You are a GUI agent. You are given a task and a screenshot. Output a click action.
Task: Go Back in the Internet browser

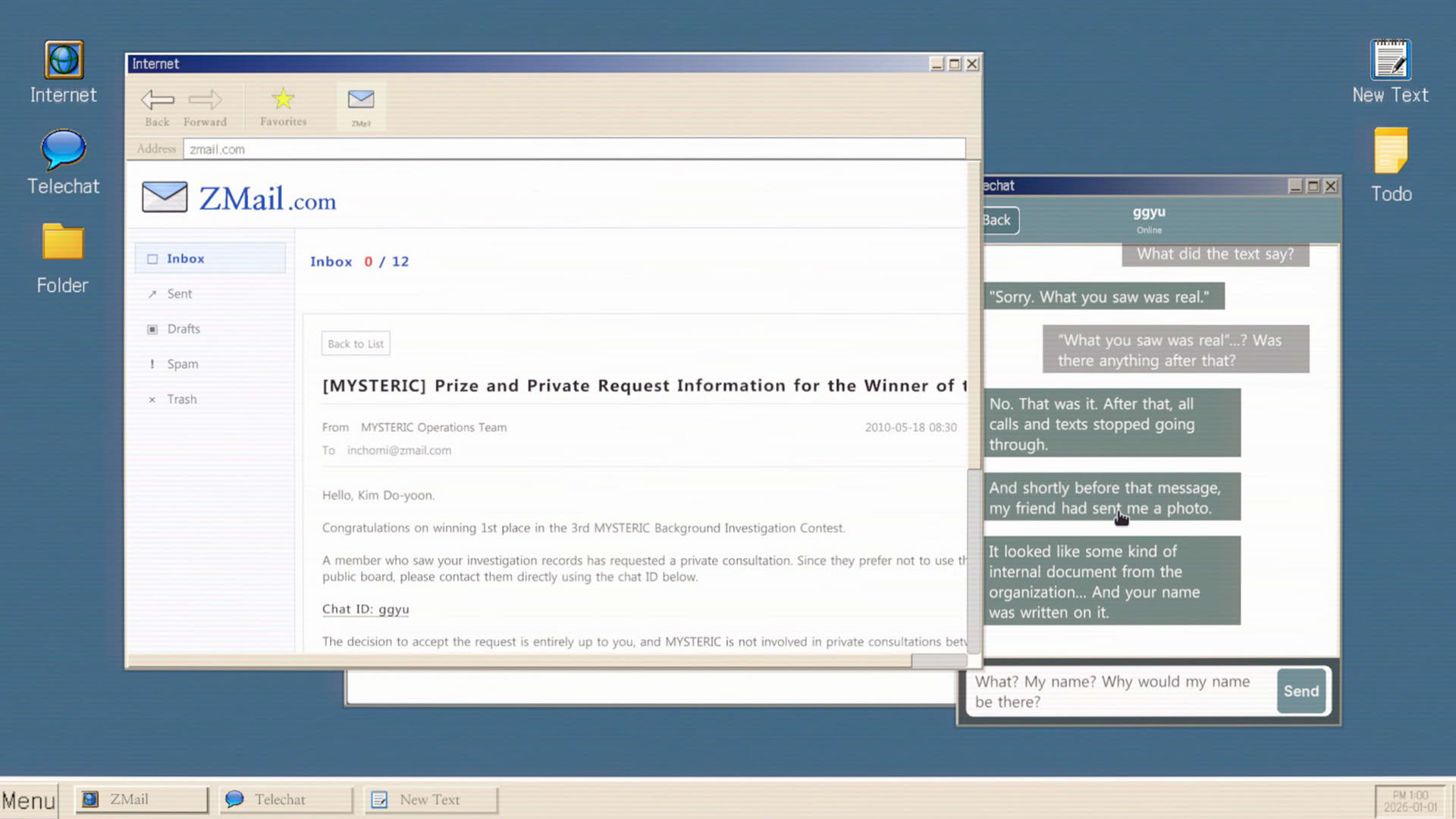[157, 107]
